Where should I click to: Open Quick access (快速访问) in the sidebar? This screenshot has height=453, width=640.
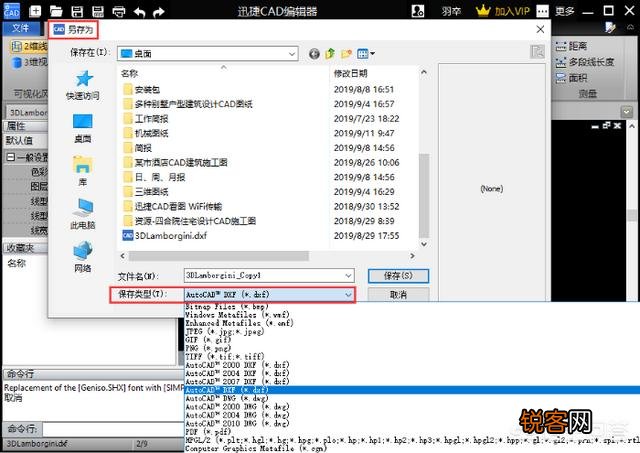82,86
